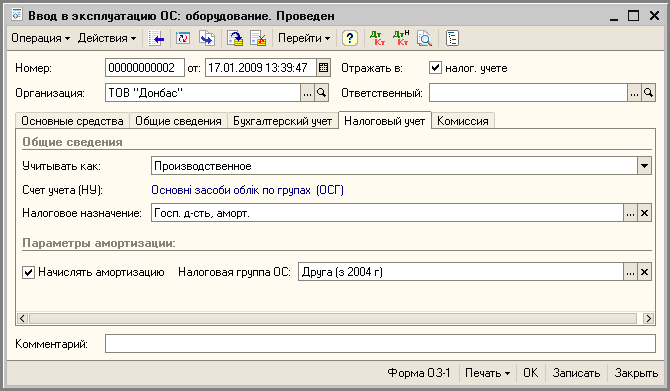The height and width of the screenshot is (391, 670).
Task: Click the Организация field with ТОВ Донбас
Action: 203,93
